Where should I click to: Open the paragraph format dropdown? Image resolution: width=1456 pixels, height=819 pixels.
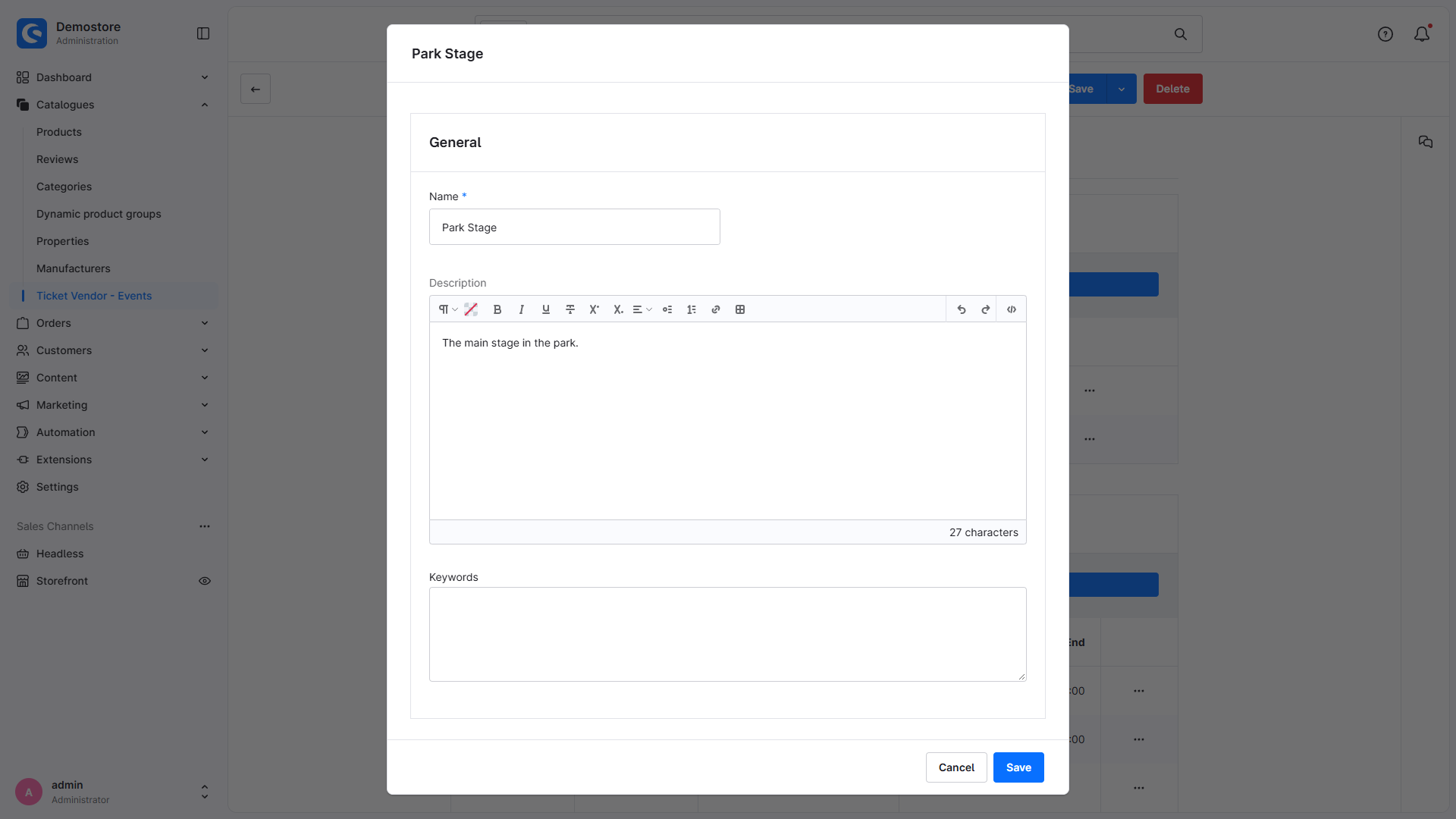pos(448,309)
